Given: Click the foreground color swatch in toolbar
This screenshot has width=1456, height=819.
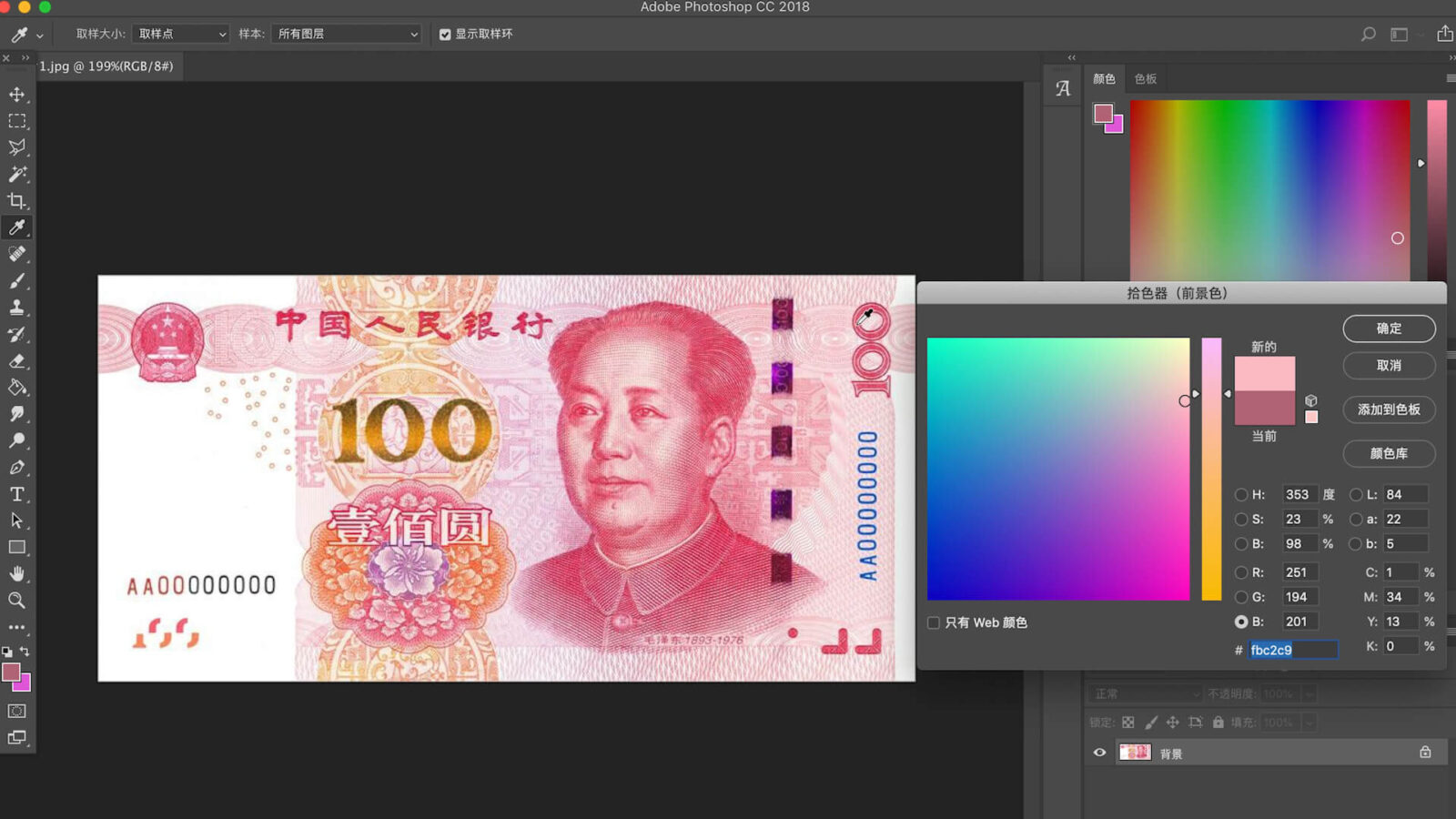Looking at the screenshot, I should [11, 672].
